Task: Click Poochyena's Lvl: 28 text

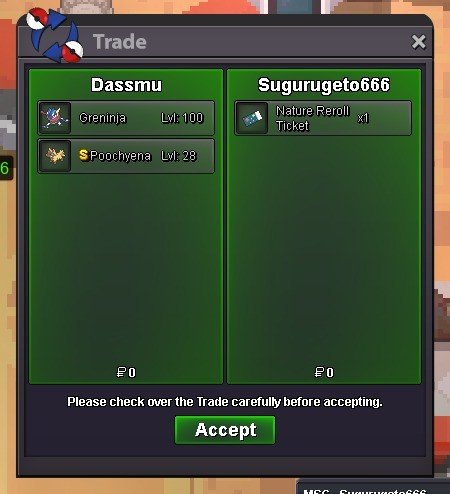Action: click(179, 156)
